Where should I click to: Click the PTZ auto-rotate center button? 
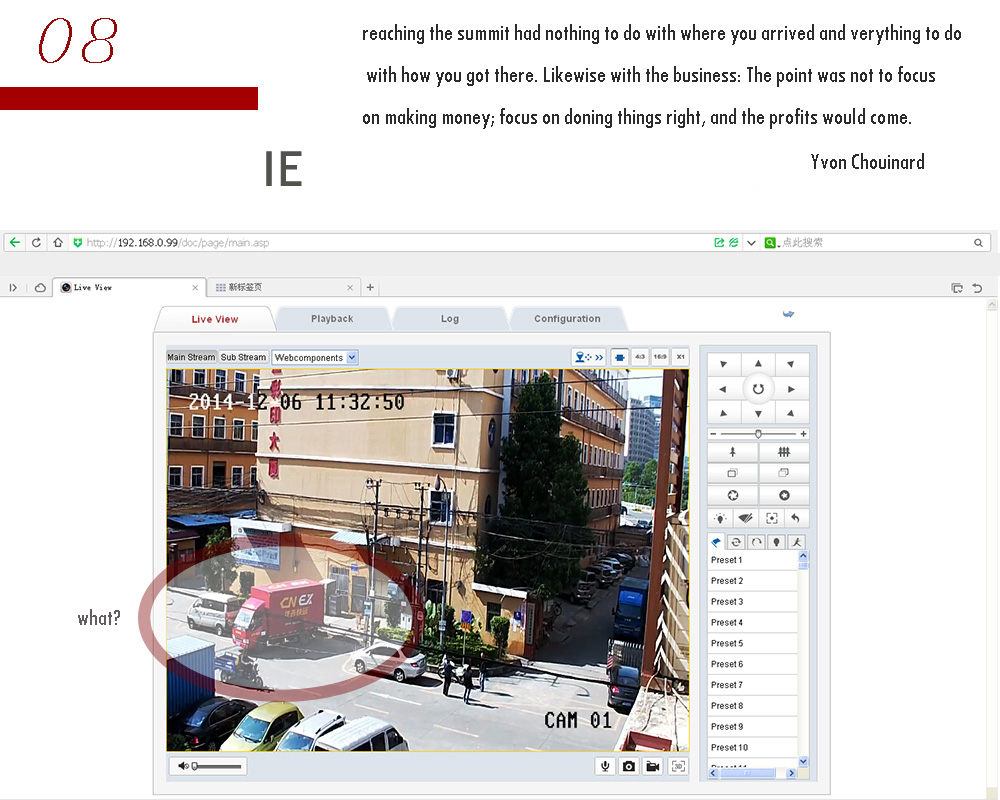point(758,389)
